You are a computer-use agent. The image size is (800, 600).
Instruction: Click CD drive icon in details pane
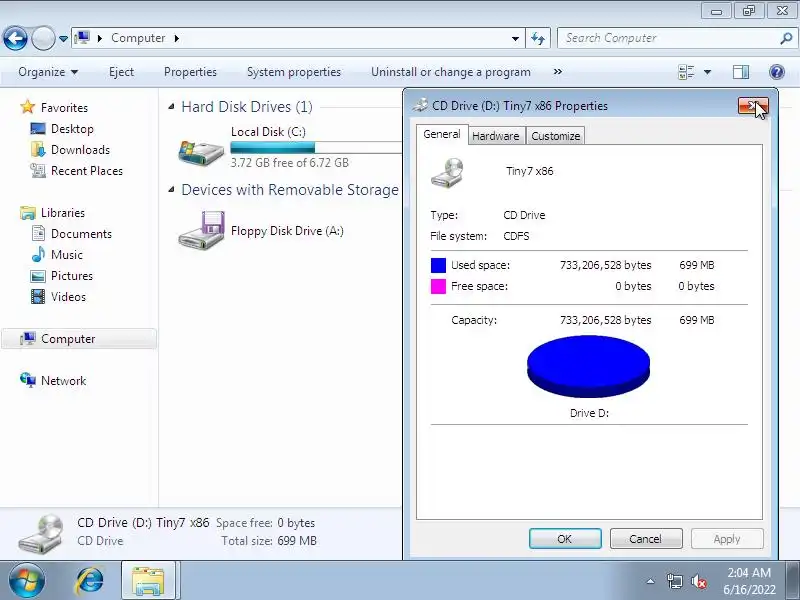[41, 534]
